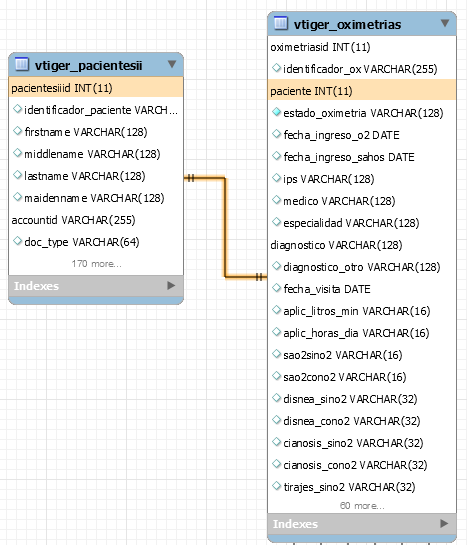This screenshot has height=545, width=467.
Task: Select the highlighted paciente INT(11) column
Action: tap(362, 91)
